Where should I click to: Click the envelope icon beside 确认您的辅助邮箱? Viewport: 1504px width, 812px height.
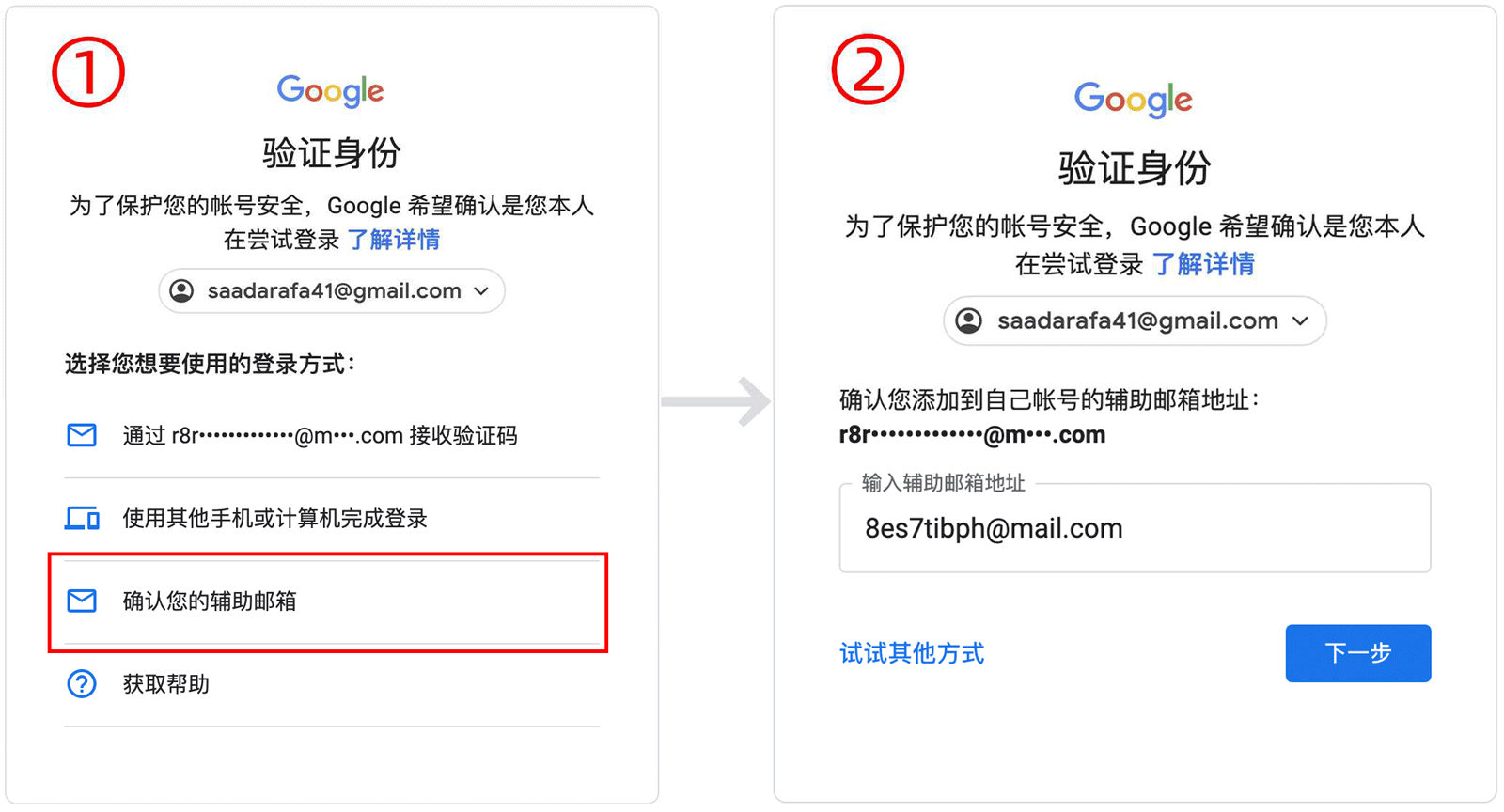[x=82, y=601]
